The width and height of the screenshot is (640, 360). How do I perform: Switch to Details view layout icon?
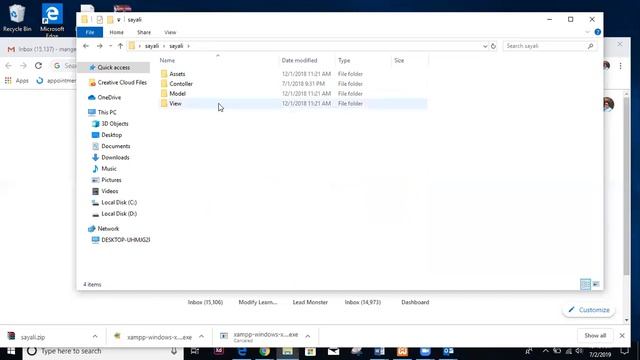tap(585, 284)
